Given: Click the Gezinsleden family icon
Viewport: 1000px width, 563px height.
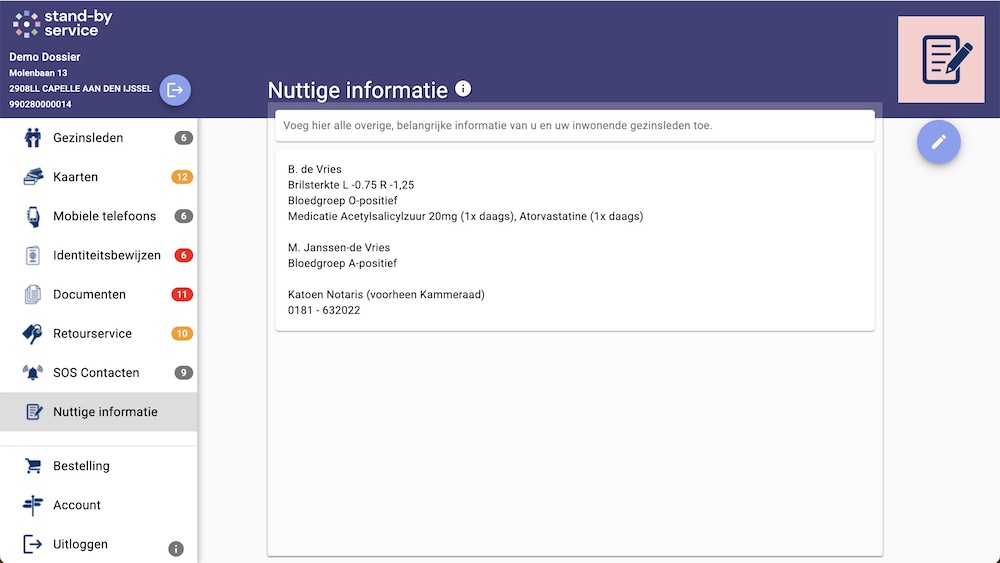Looking at the screenshot, I should pos(33,138).
